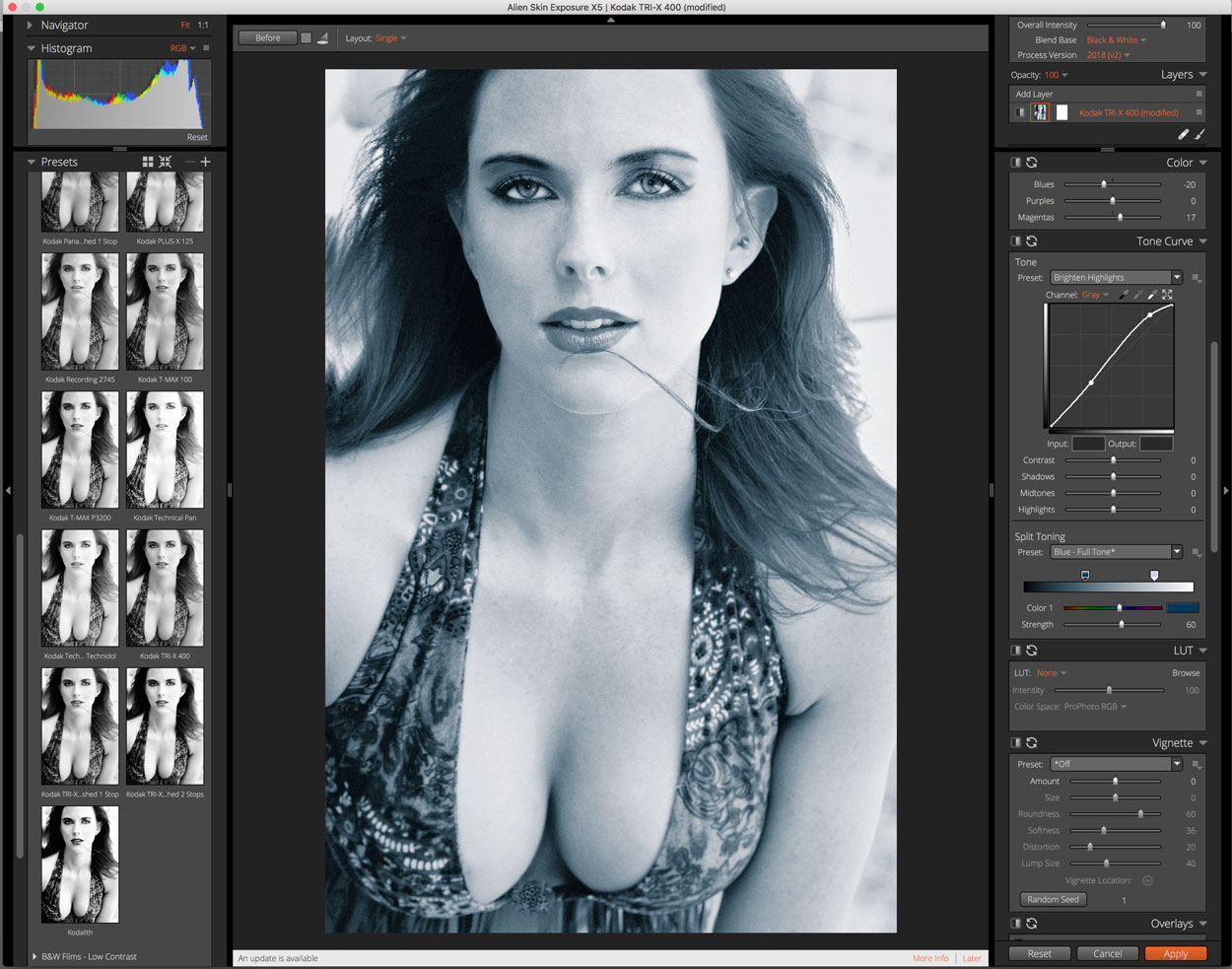Expand the Navigator panel
The image size is (1232, 969).
click(32, 25)
